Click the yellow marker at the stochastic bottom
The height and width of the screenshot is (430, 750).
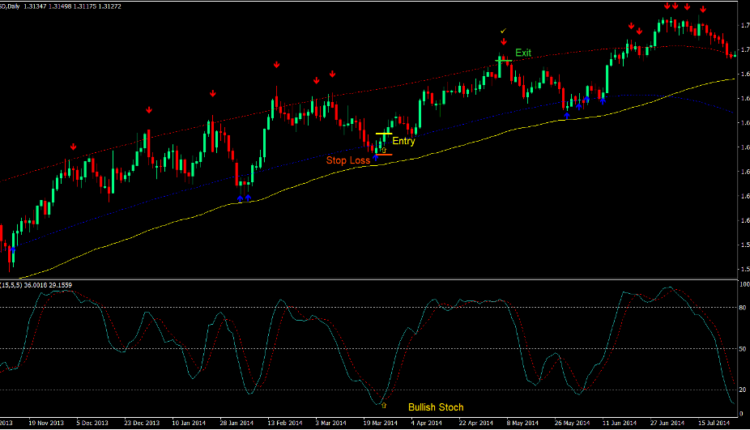pyautogui.click(x=383, y=404)
